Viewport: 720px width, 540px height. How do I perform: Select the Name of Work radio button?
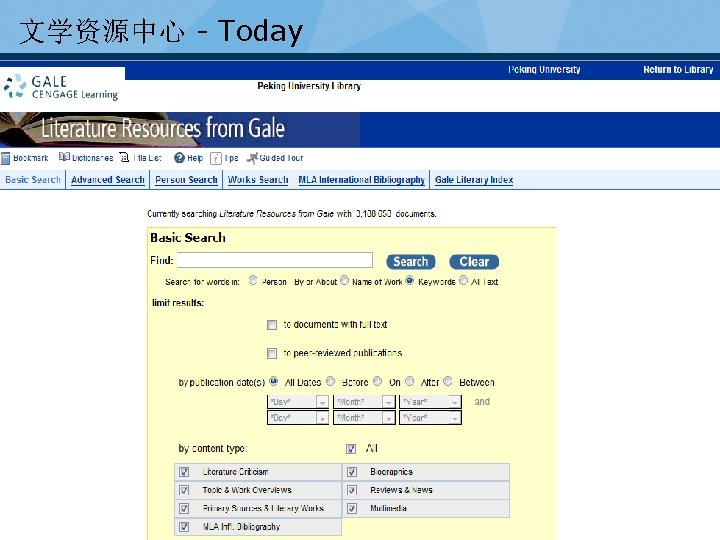tap(344, 280)
